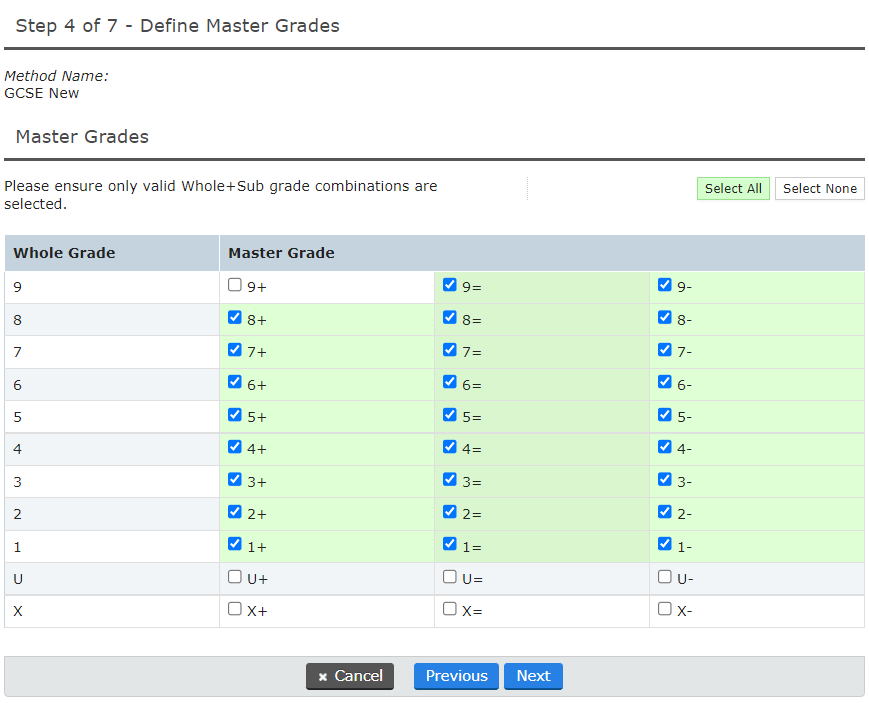This screenshot has width=869, height=703.
Task: Proceed using the Next button
Action: coord(533,676)
